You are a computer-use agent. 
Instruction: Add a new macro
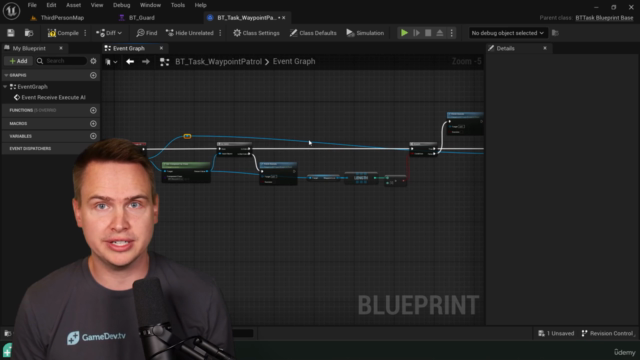(93, 123)
